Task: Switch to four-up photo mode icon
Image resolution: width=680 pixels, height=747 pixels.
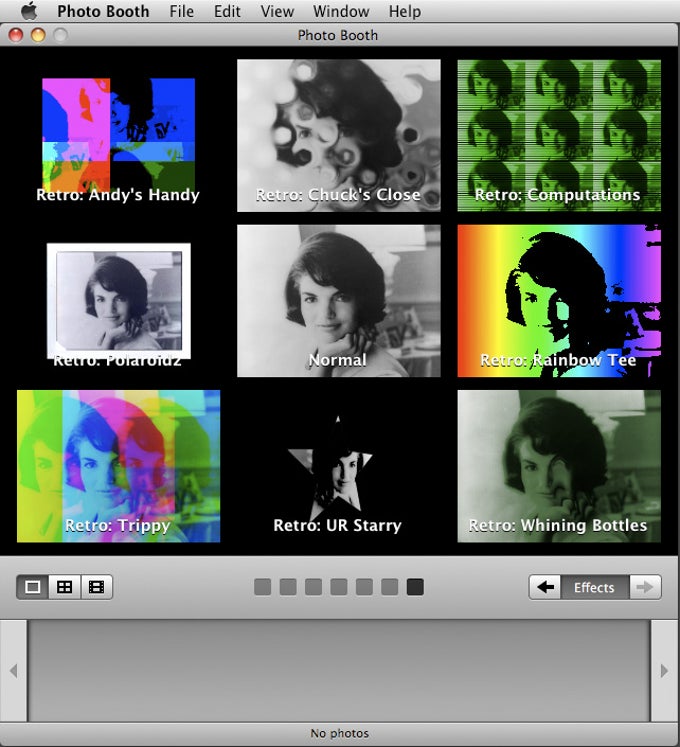Action: coord(64,587)
